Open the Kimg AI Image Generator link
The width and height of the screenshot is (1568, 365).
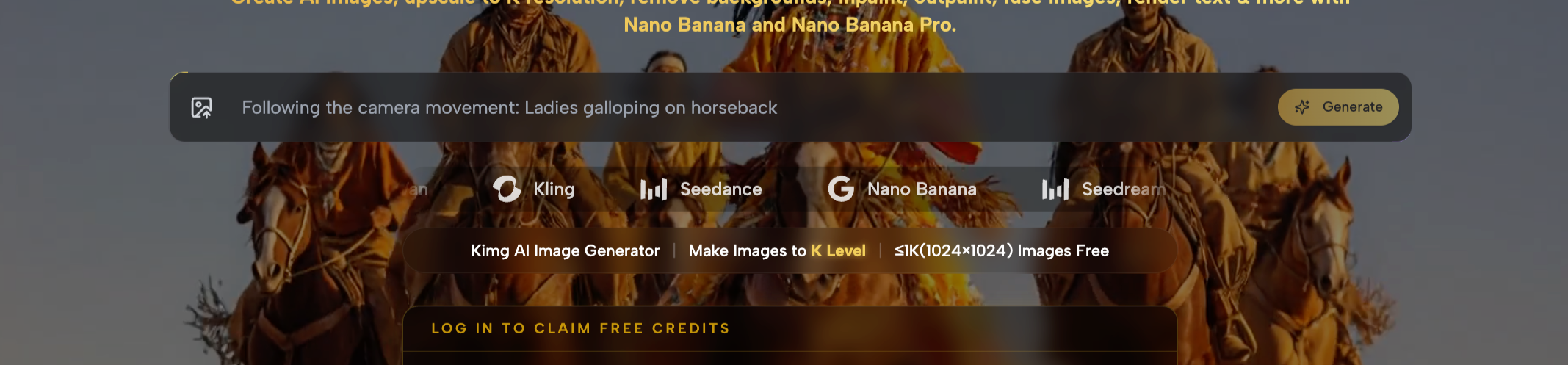click(x=565, y=251)
